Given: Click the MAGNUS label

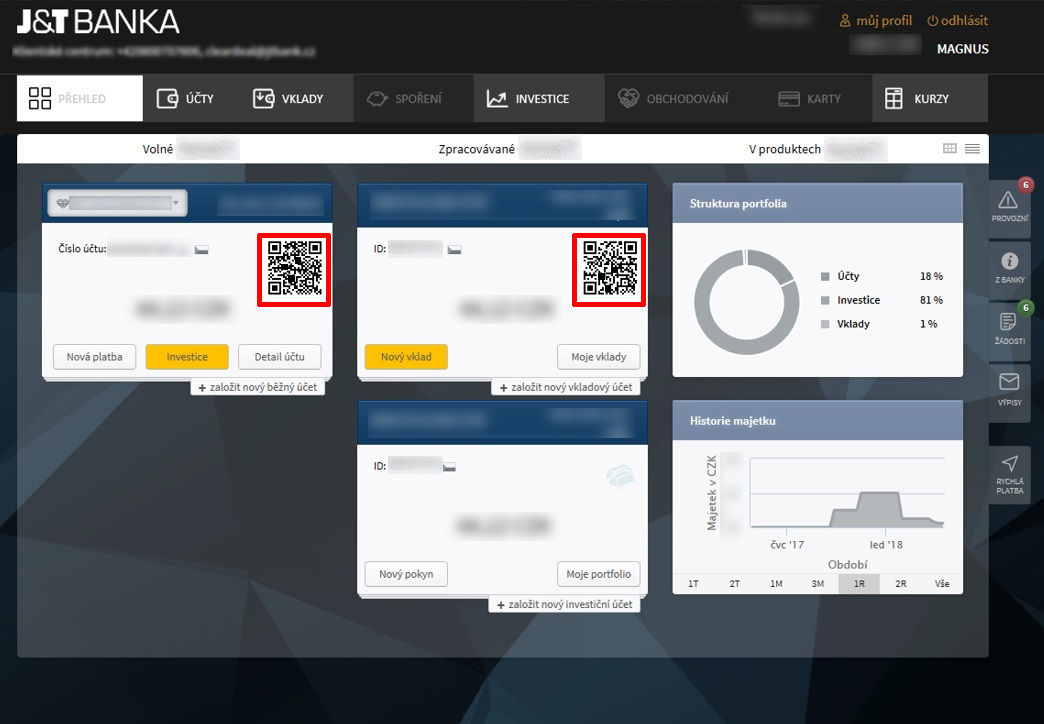Looking at the screenshot, I should coord(963,49).
